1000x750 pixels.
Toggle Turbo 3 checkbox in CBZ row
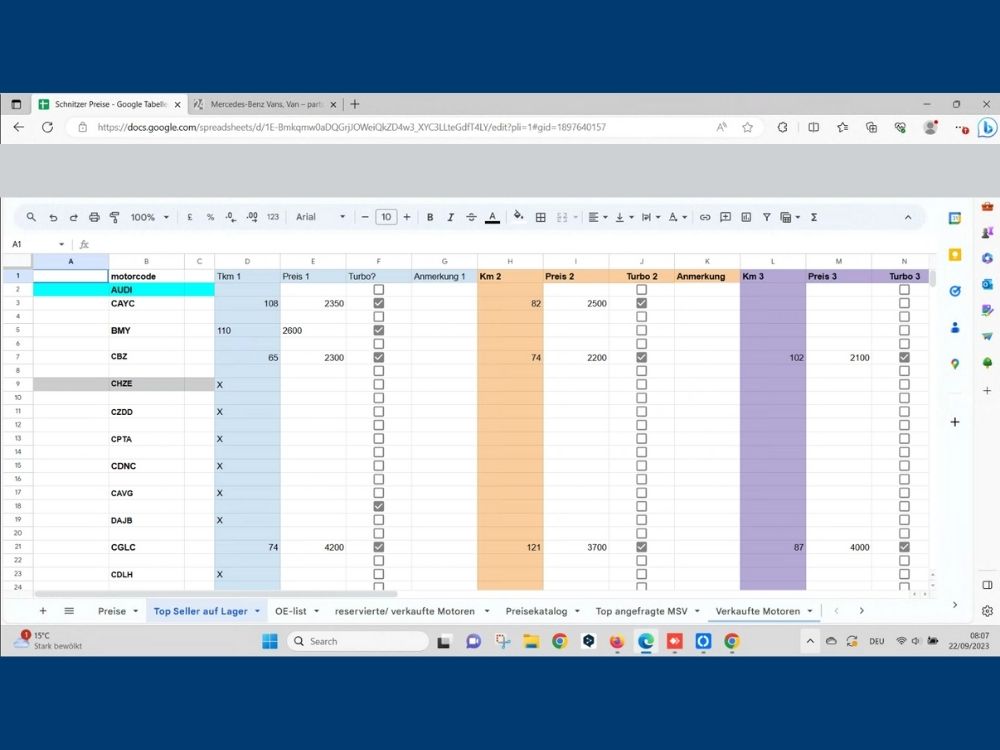pyautogui.click(x=904, y=357)
